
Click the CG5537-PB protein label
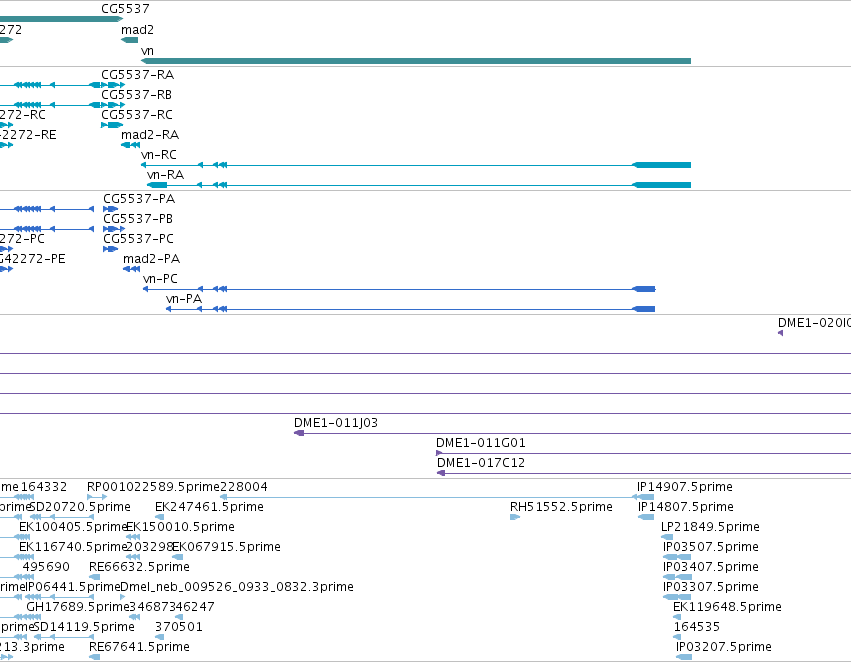(x=138, y=219)
